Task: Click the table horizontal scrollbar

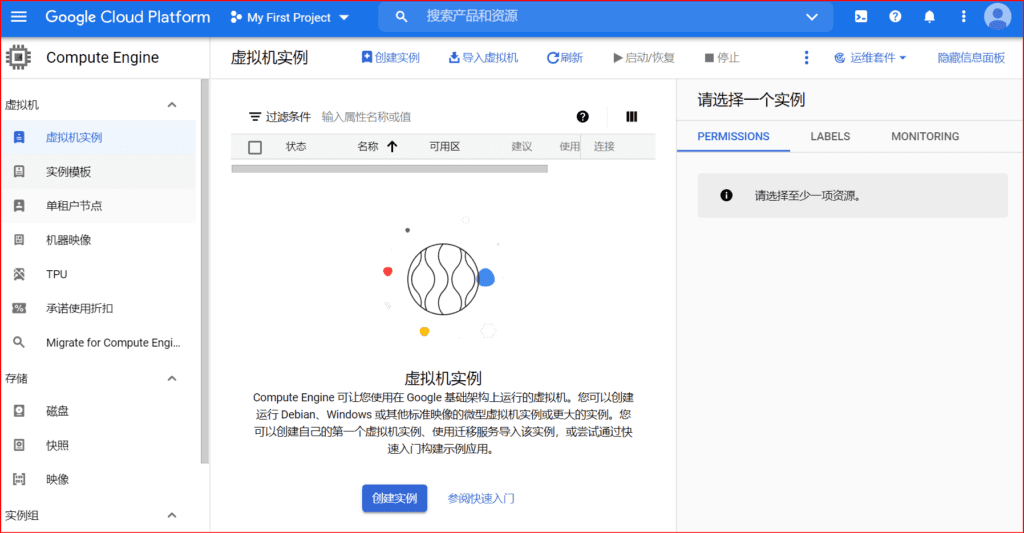Action: coord(389,169)
